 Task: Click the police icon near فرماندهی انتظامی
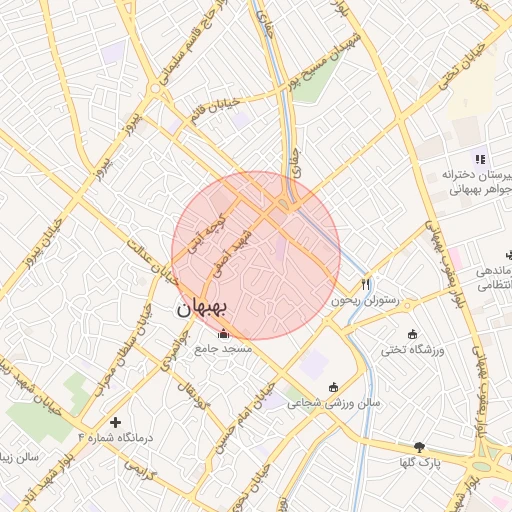(509, 256)
